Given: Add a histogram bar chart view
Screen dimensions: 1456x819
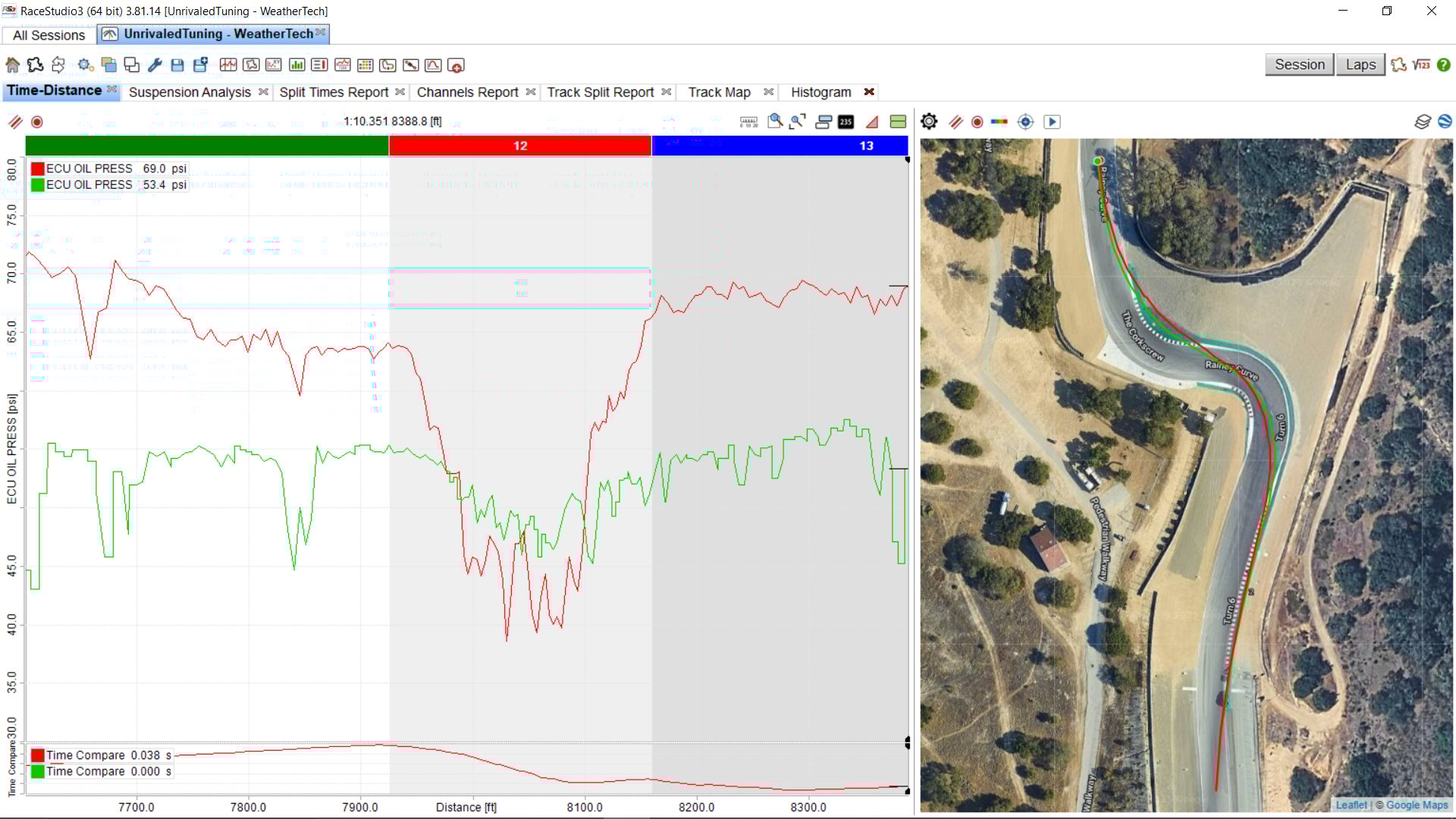Looking at the screenshot, I should click(x=297, y=65).
